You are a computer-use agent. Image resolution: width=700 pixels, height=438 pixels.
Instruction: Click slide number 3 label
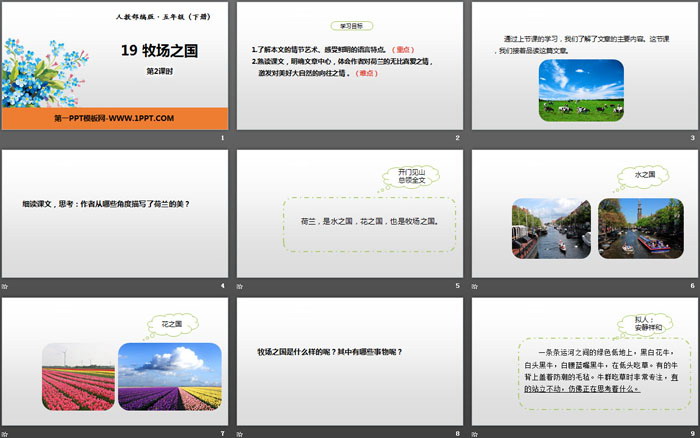[x=693, y=138]
